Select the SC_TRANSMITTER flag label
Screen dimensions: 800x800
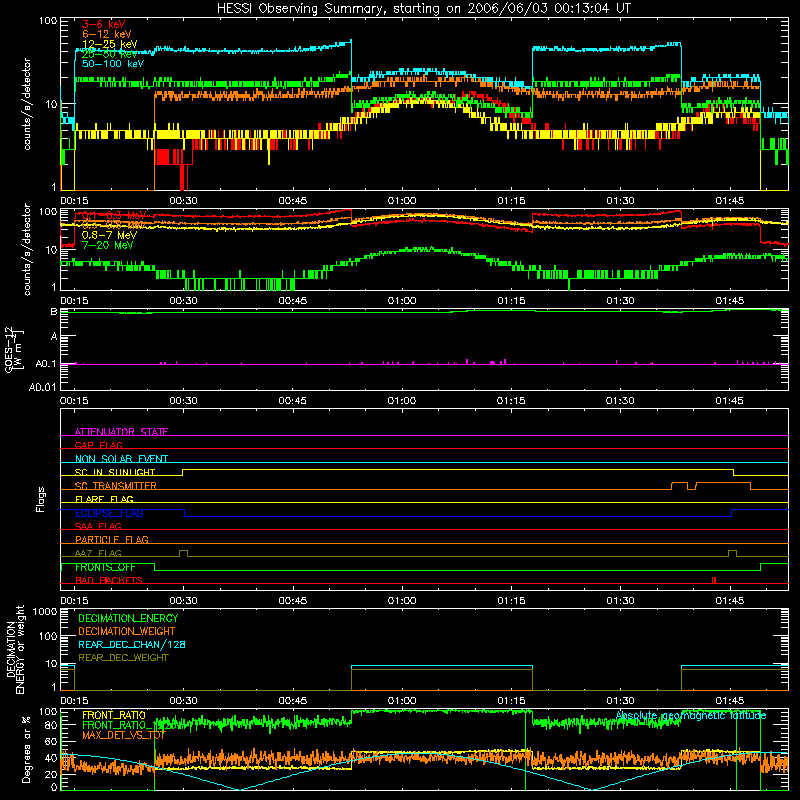click(x=116, y=486)
